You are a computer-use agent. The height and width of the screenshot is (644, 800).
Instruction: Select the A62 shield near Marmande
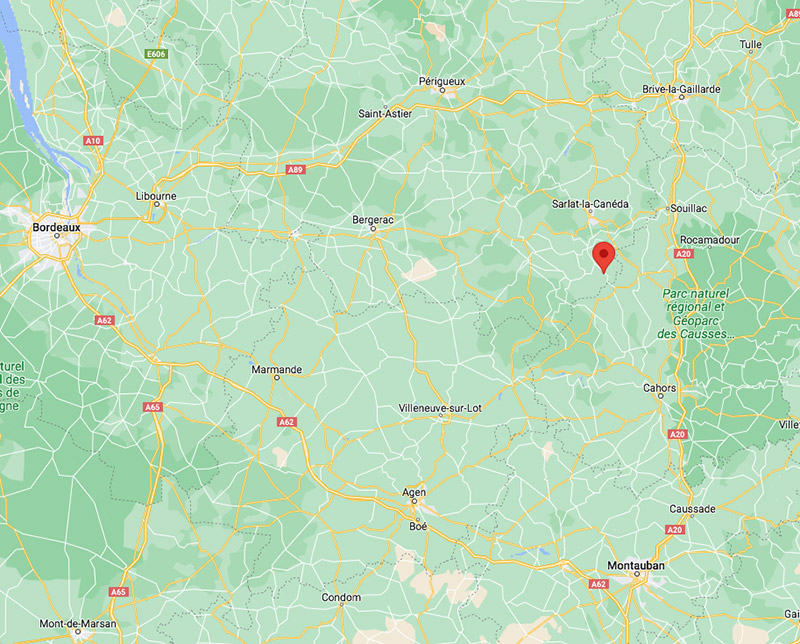pyautogui.click(x=287, y=422)
